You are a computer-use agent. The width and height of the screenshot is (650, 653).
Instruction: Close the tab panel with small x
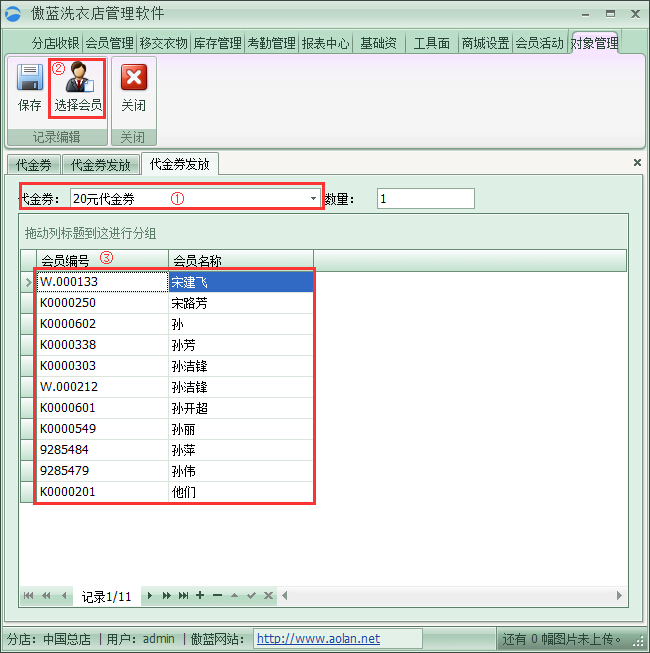(x=637, y=162)
